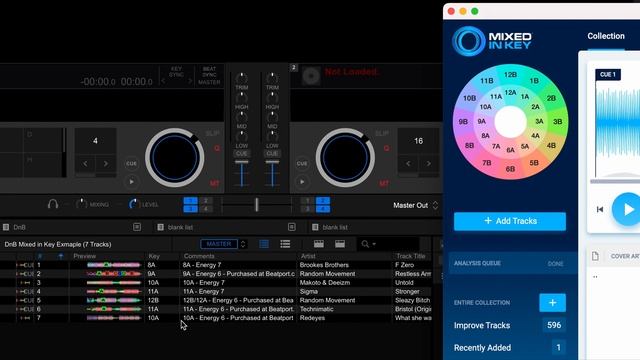This screenshot has width=640, height=360.
Task: Click the CUE 1 marker label
Action: coord(608,74)
